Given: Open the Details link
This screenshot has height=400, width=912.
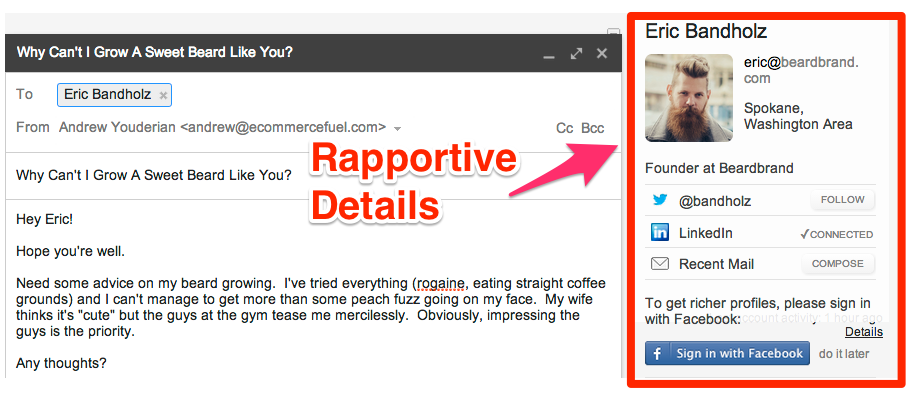Looking at the screenshot, I should tap(863, 332).
